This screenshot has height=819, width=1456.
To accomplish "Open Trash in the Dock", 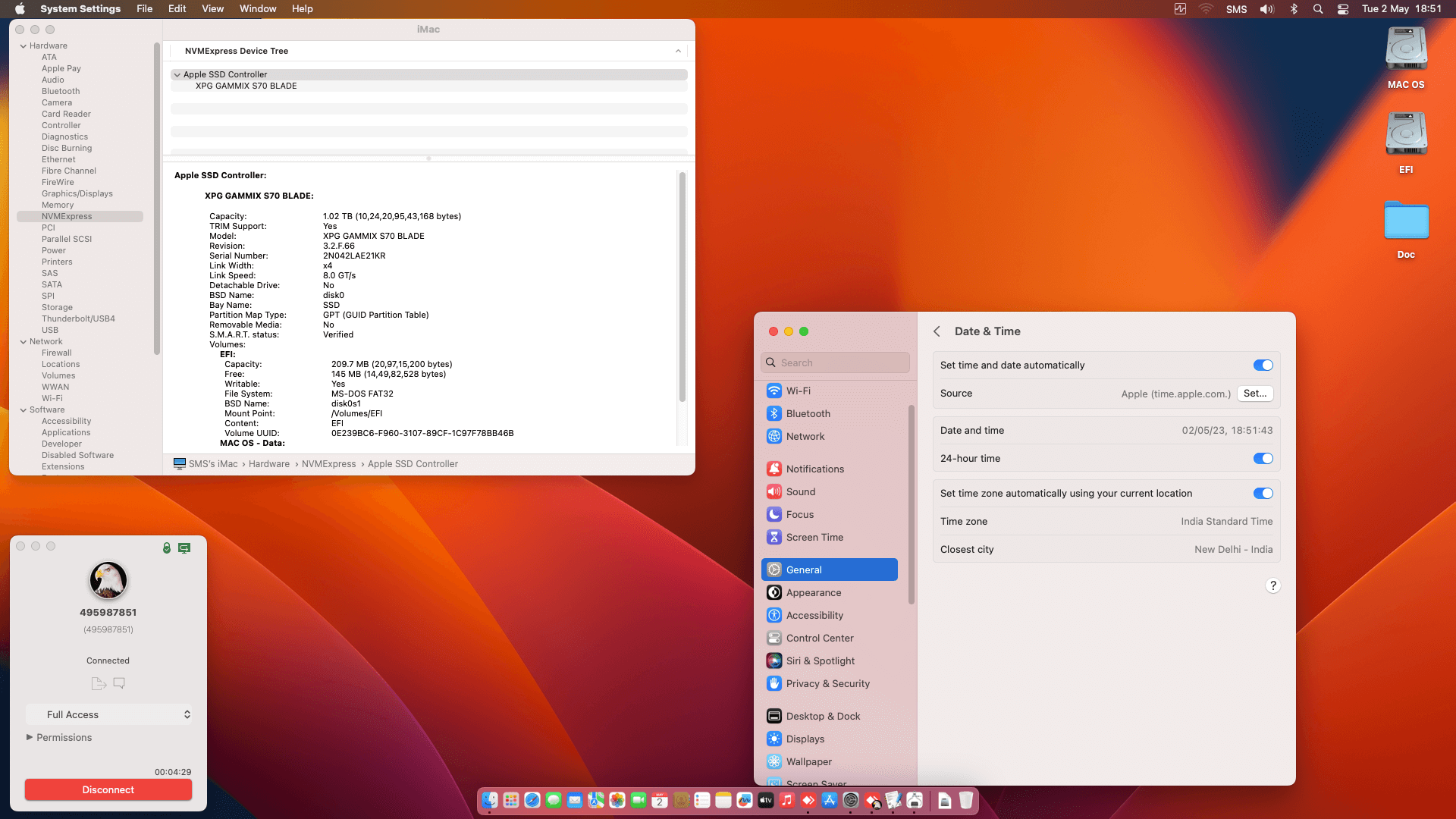I will coord(966,800).
